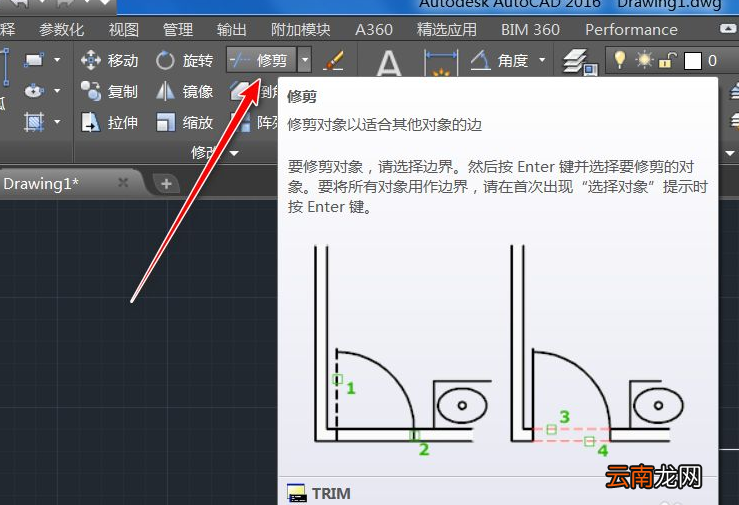739x505 pixels.
Task: Select the Move (移动) tool
Action: pyautogui.click(x=109, y=61)
